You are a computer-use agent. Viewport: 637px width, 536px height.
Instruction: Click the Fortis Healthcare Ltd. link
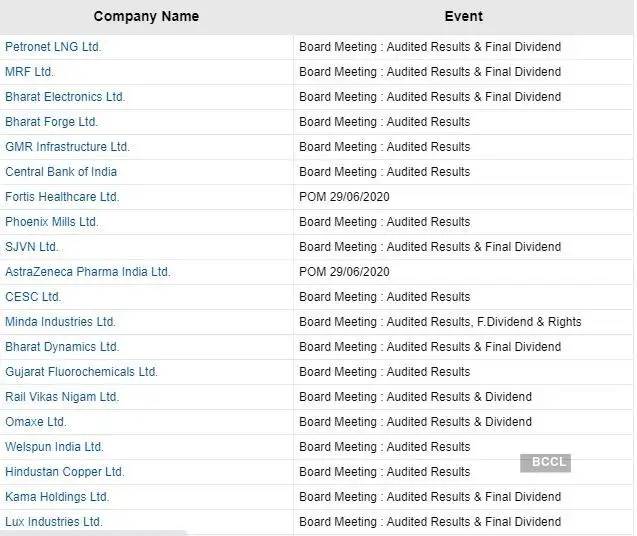pos(62,197)
